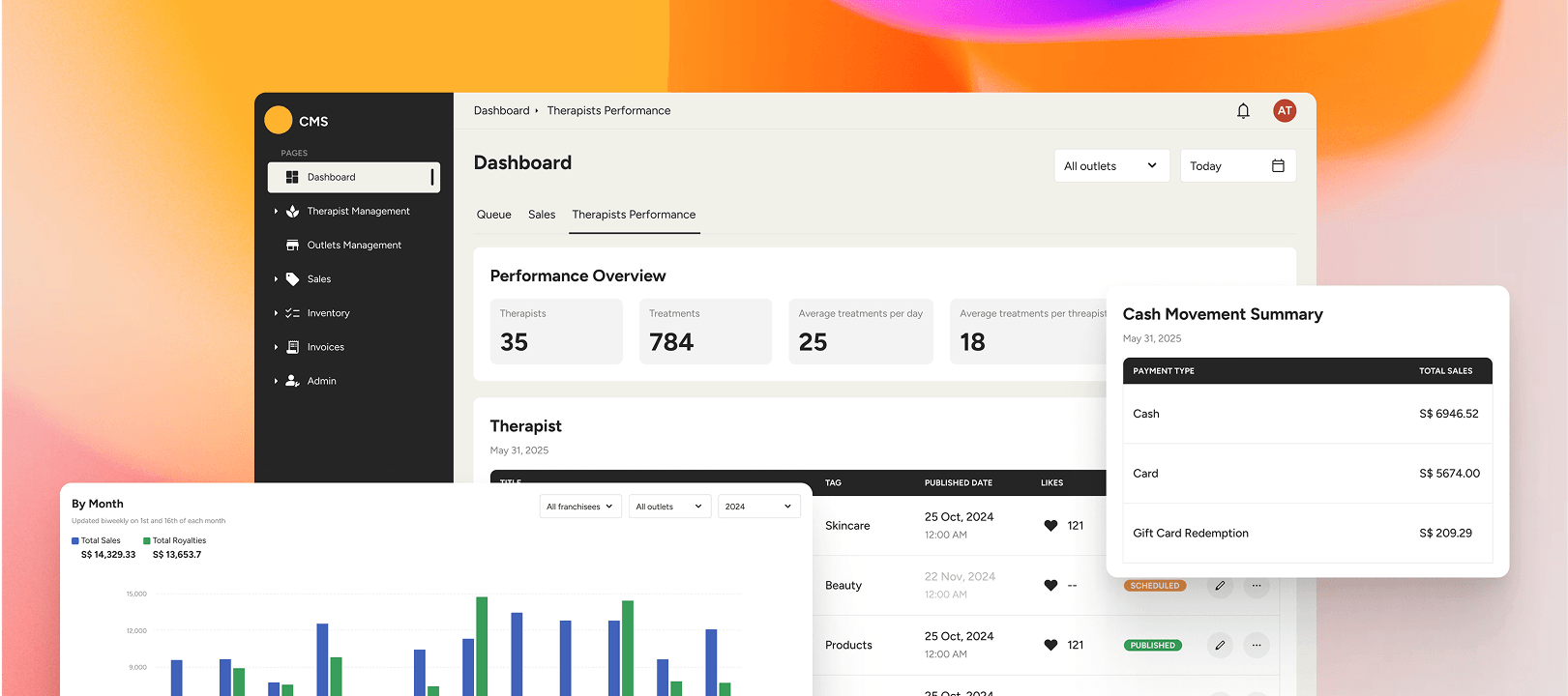1568x696 pixels.
Task: Open more options in Products row
Action: [1257, 646]
